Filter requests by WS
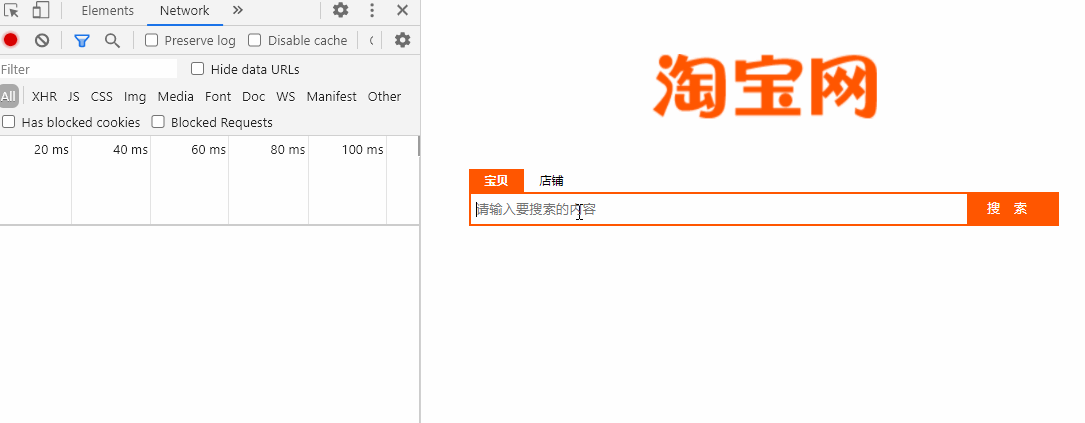Image resolution: width=1085 pixels, height=423 pixels. tap(286, 96)
